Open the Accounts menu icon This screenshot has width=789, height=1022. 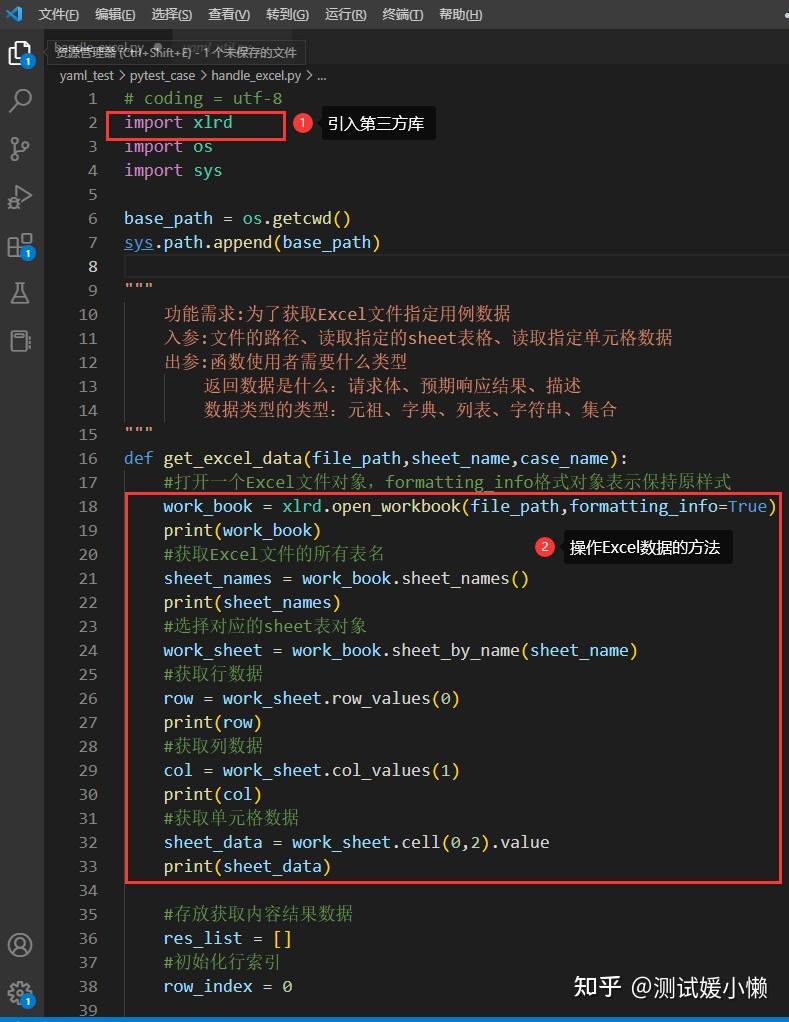pyautogui.click(x=20, y=944)
